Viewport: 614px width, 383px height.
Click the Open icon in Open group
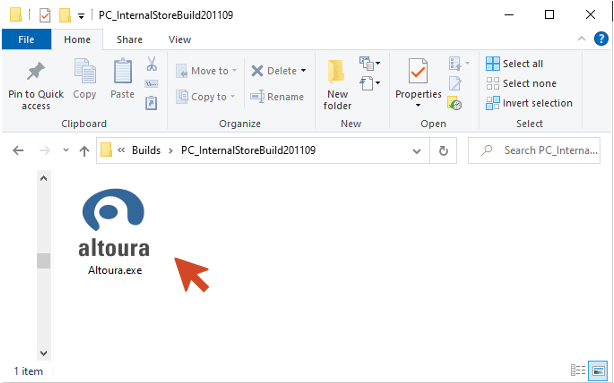coord(455,63)
